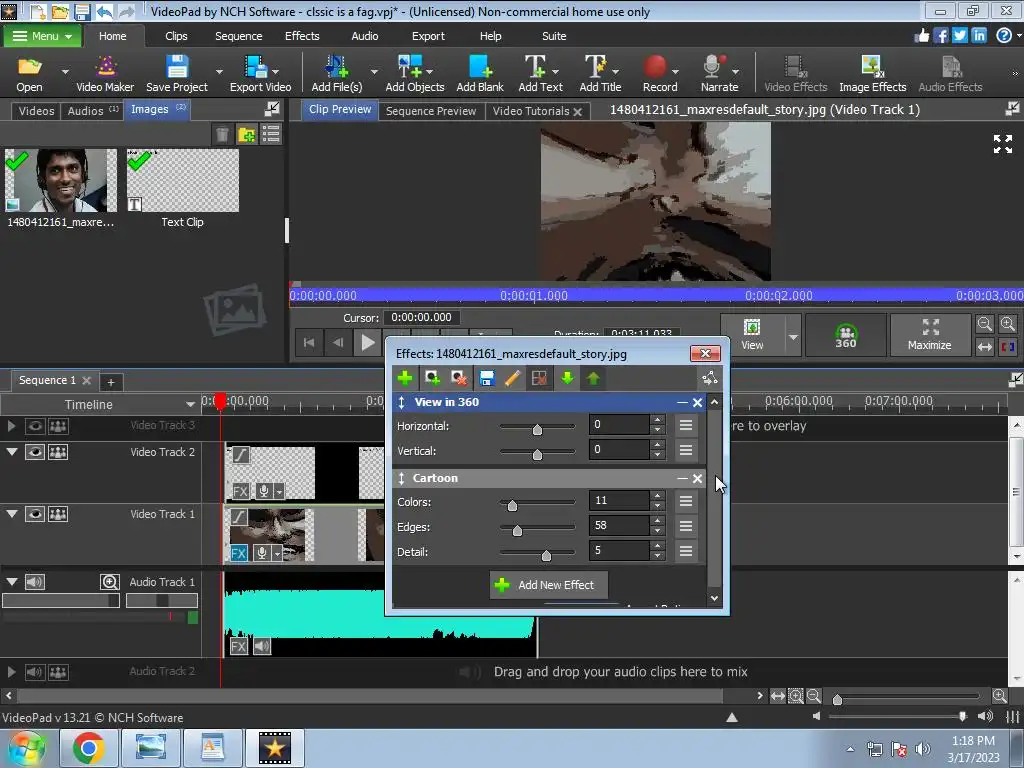Image resolution: width=1024 pixels, height=768 pixels.
Task: Open the Export ribbon tab
Action: pos(428,36)
